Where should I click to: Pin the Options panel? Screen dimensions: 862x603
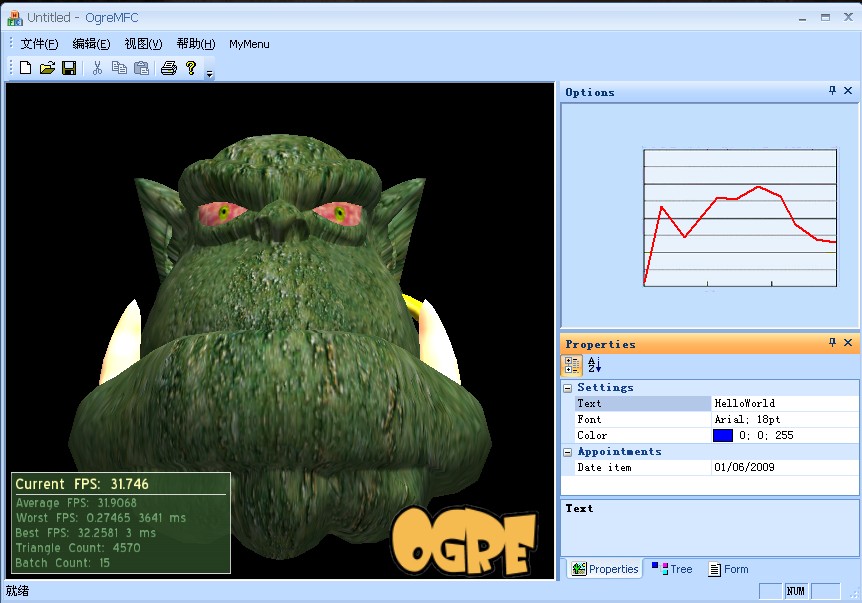point(832,91)
